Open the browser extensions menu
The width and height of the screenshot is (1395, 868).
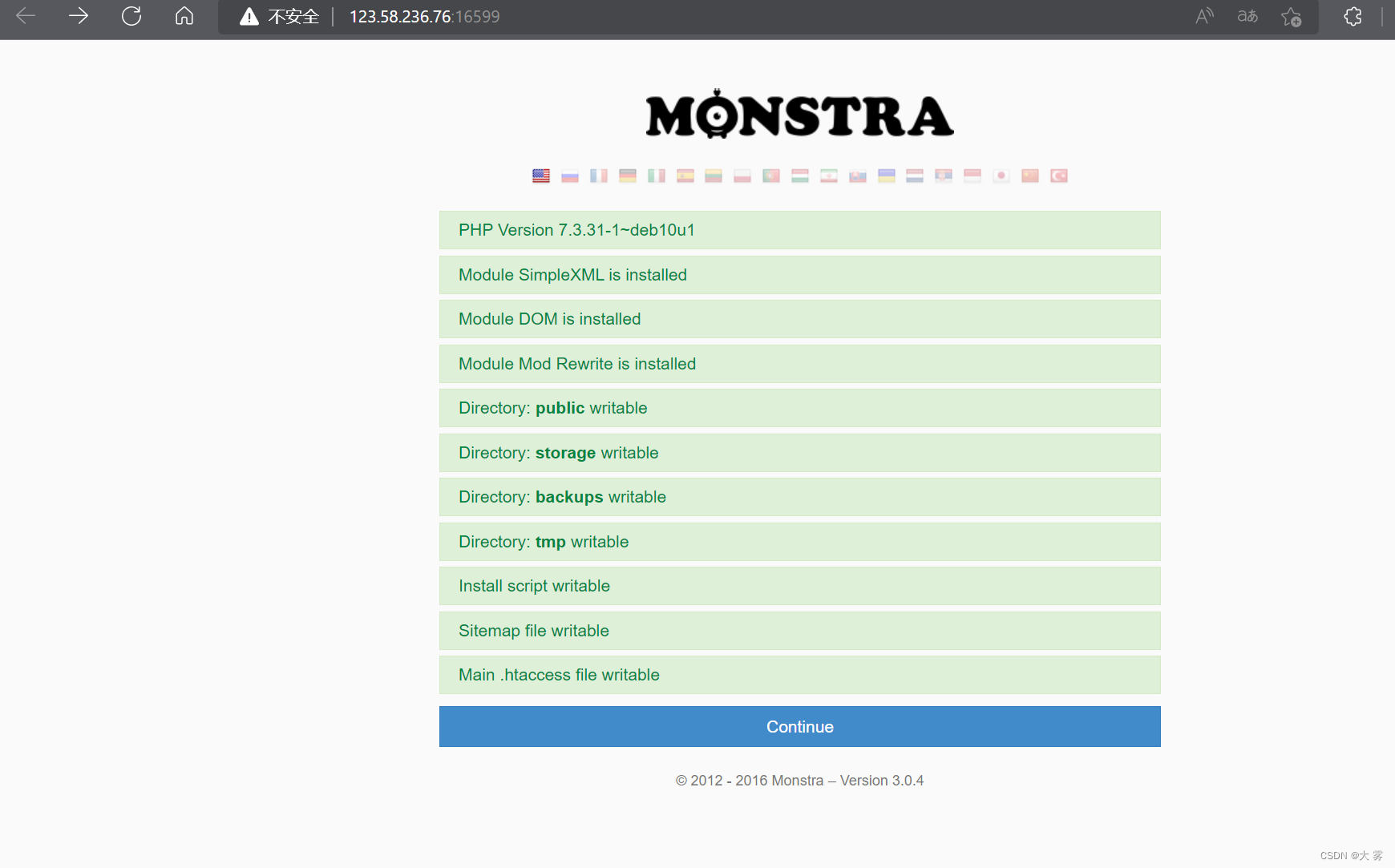click(1353, 16)
